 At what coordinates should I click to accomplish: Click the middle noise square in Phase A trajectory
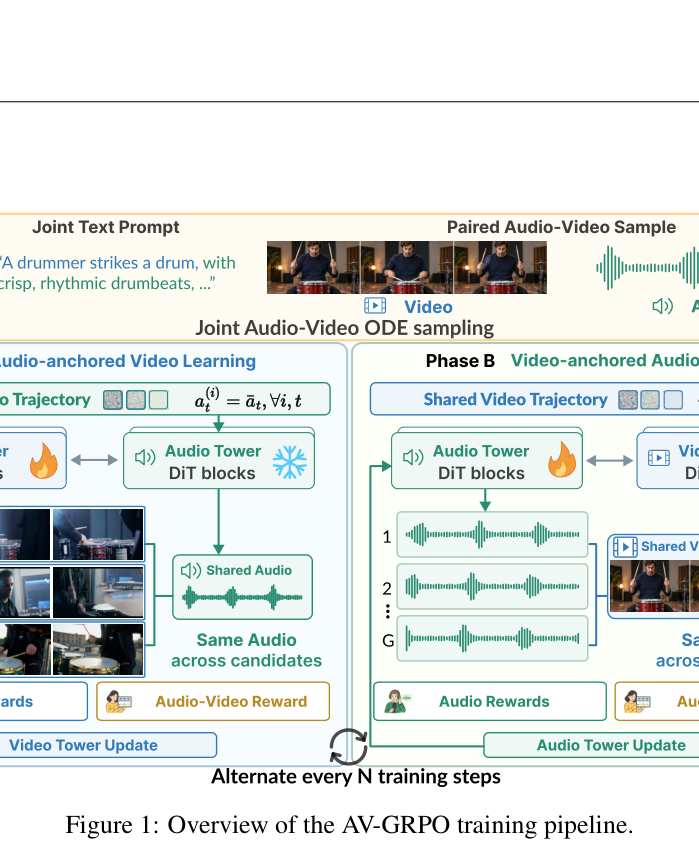click(x=136, y=400)
